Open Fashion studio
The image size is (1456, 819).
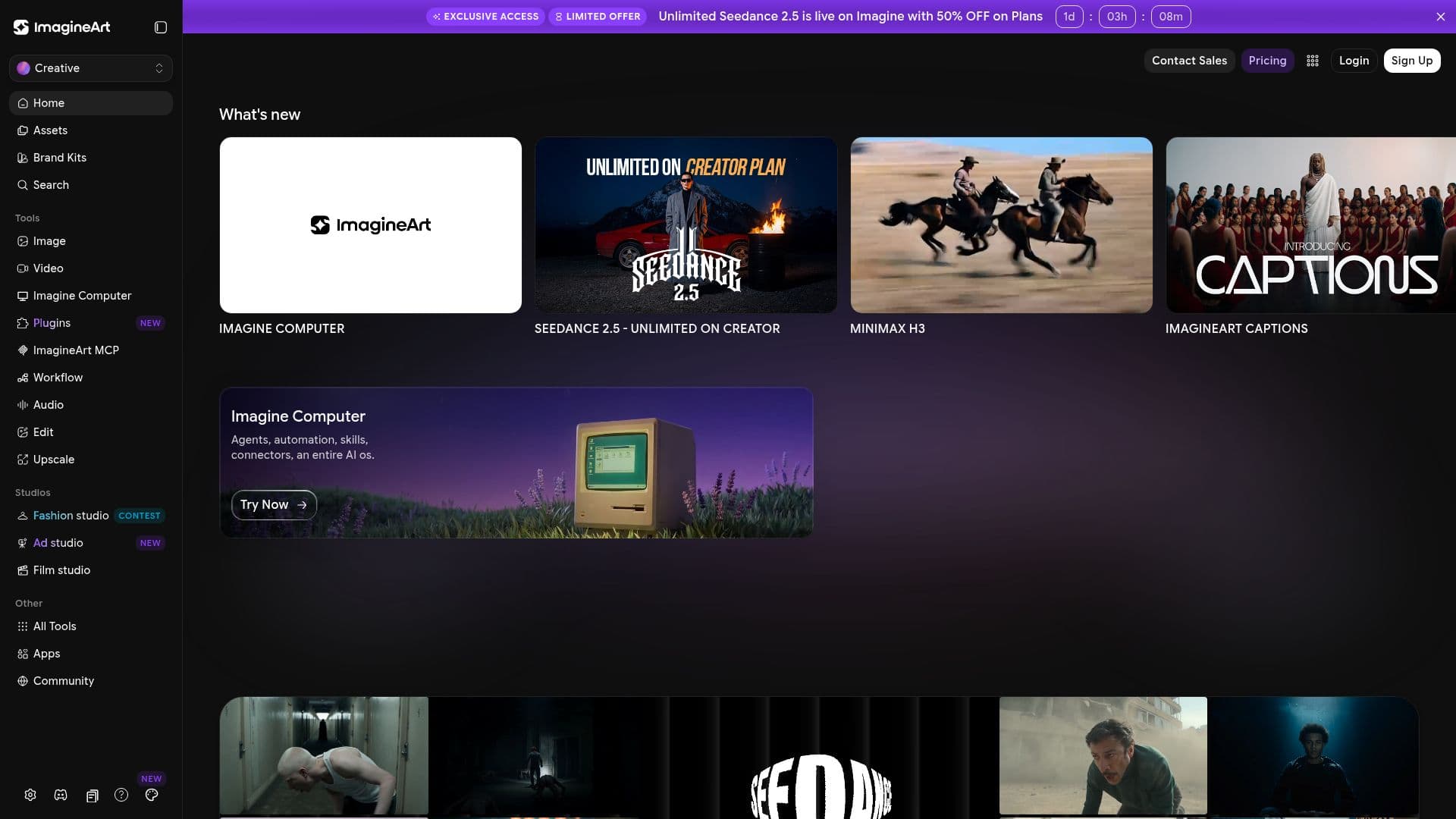(91, 516)
